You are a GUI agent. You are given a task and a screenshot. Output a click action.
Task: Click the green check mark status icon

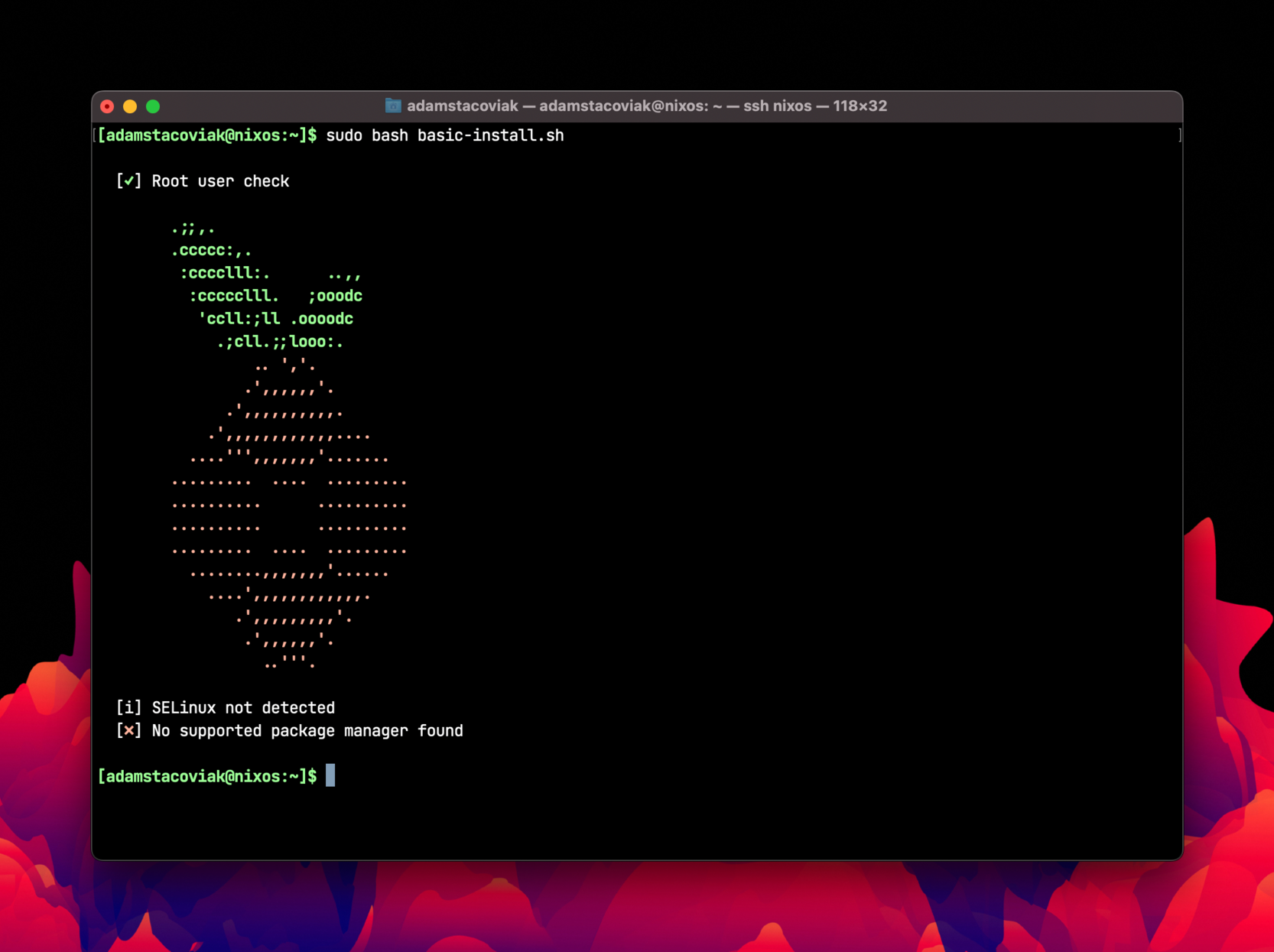click(128, 181)
